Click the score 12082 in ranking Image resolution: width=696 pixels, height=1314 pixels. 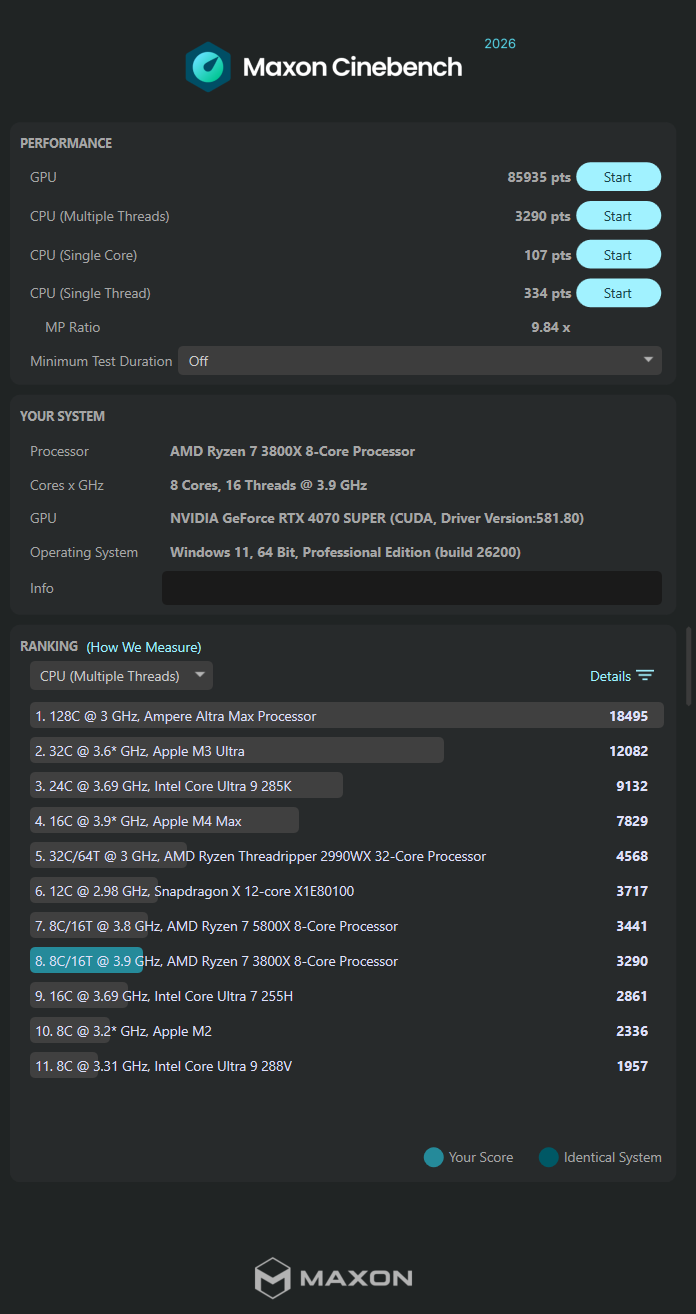point(628,751)
